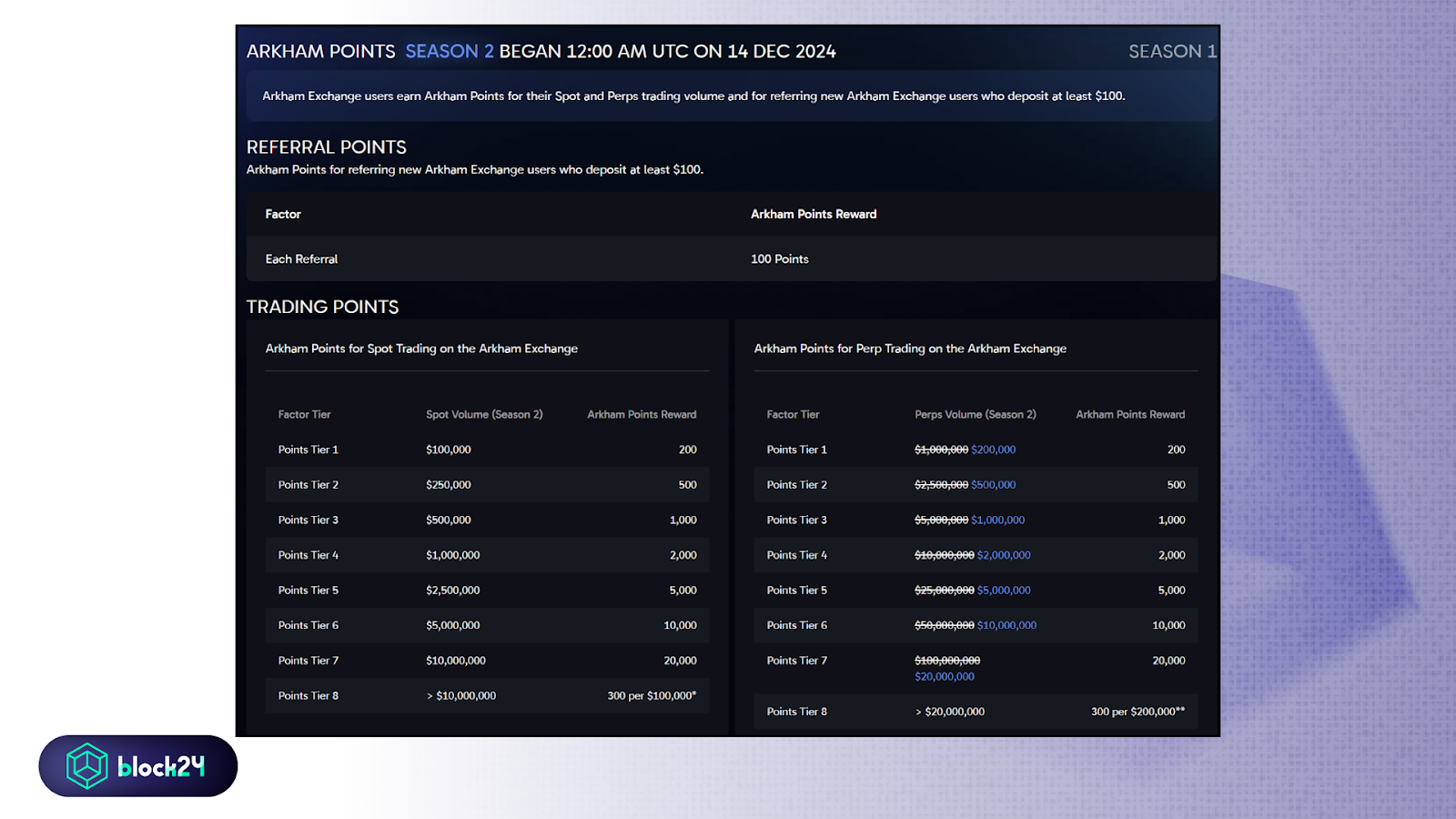Click the spot table 'Points Tier 6' label

(308, 625)
